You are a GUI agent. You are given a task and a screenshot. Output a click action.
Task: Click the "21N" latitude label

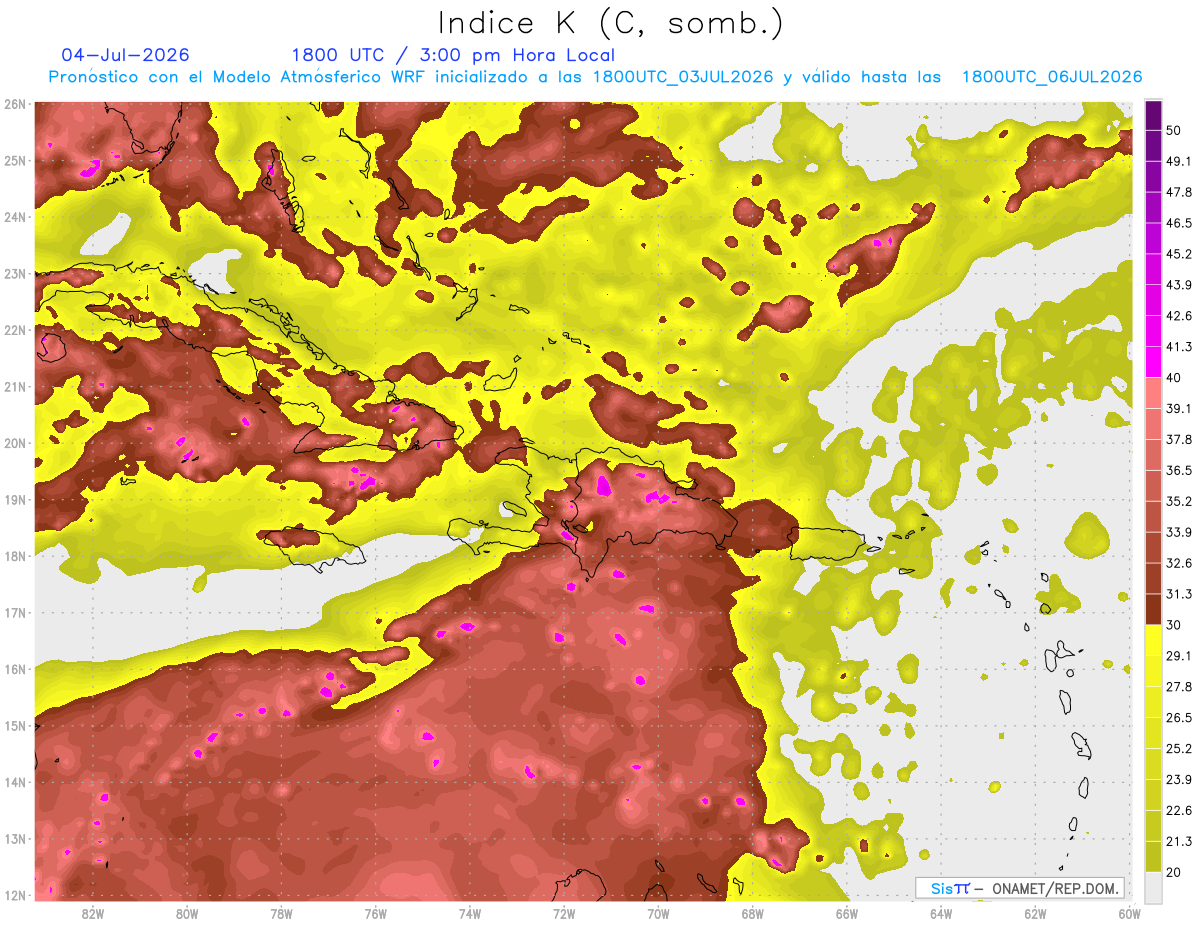(14, 386)
